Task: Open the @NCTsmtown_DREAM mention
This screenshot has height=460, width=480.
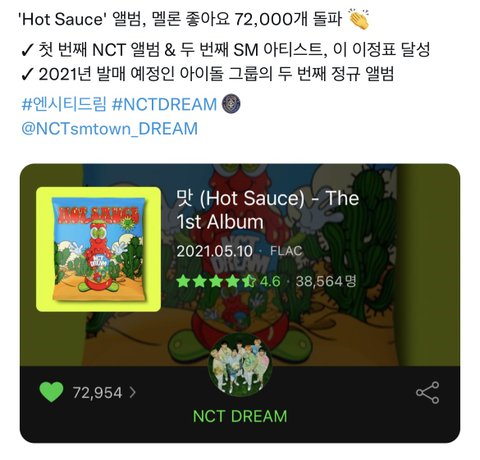Action: tap(109, 129)
